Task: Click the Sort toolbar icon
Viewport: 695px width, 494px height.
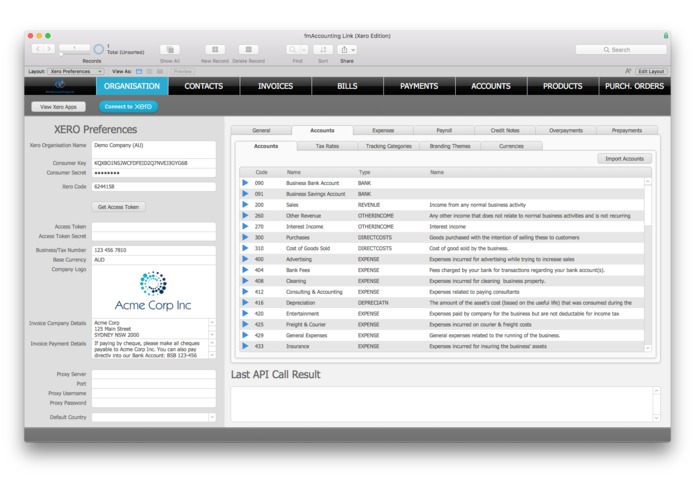Action: point(323,50)
